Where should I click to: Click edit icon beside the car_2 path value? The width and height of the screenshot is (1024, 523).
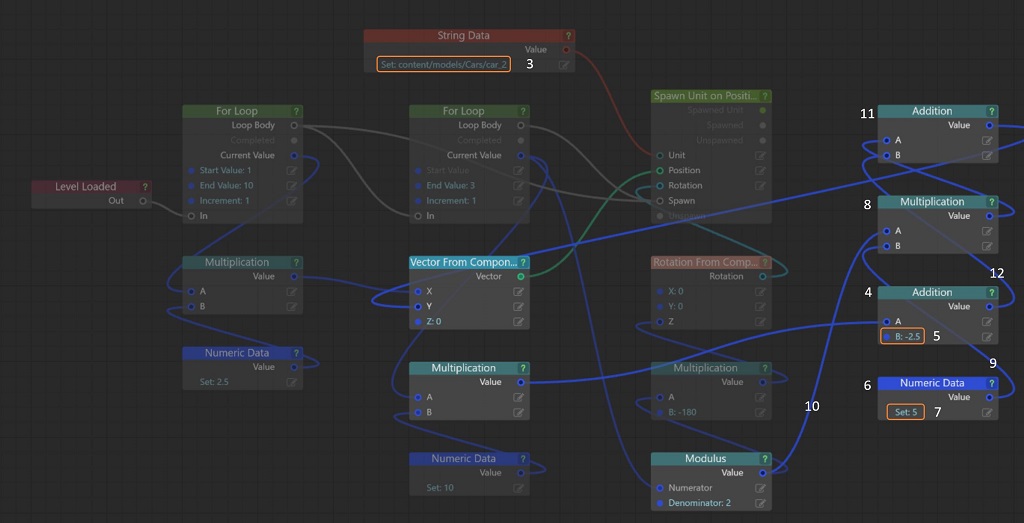tap(565, 64)
